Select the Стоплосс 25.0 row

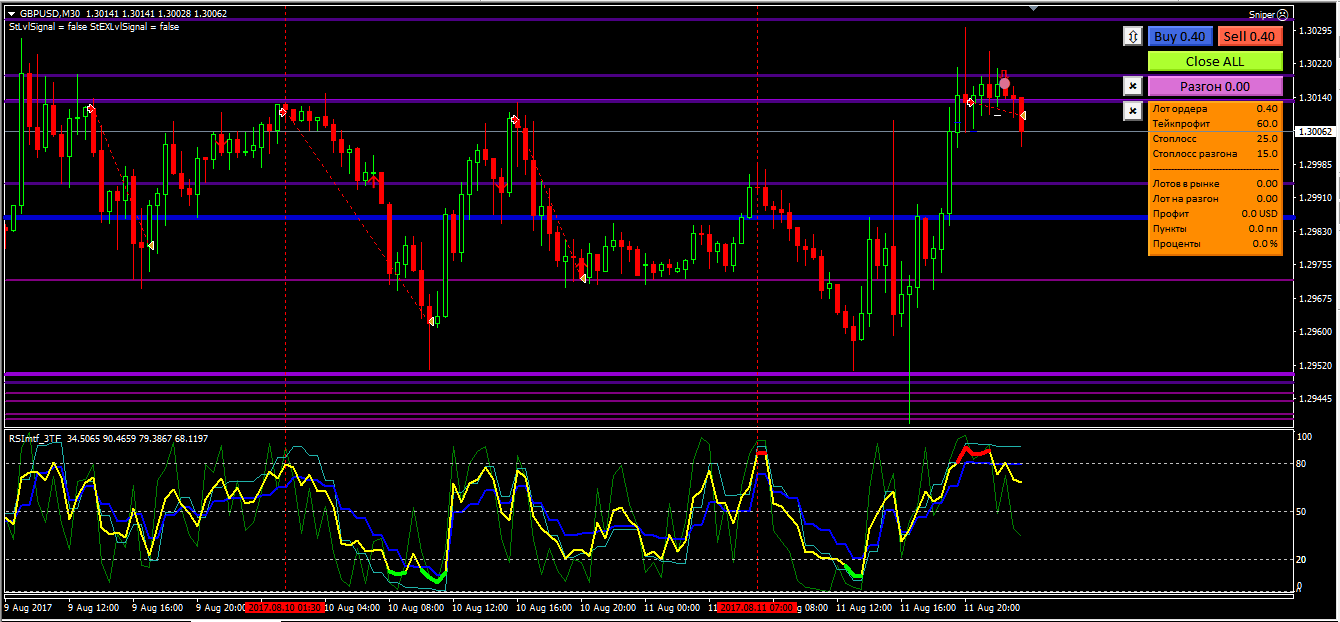tap(1215, 138)
